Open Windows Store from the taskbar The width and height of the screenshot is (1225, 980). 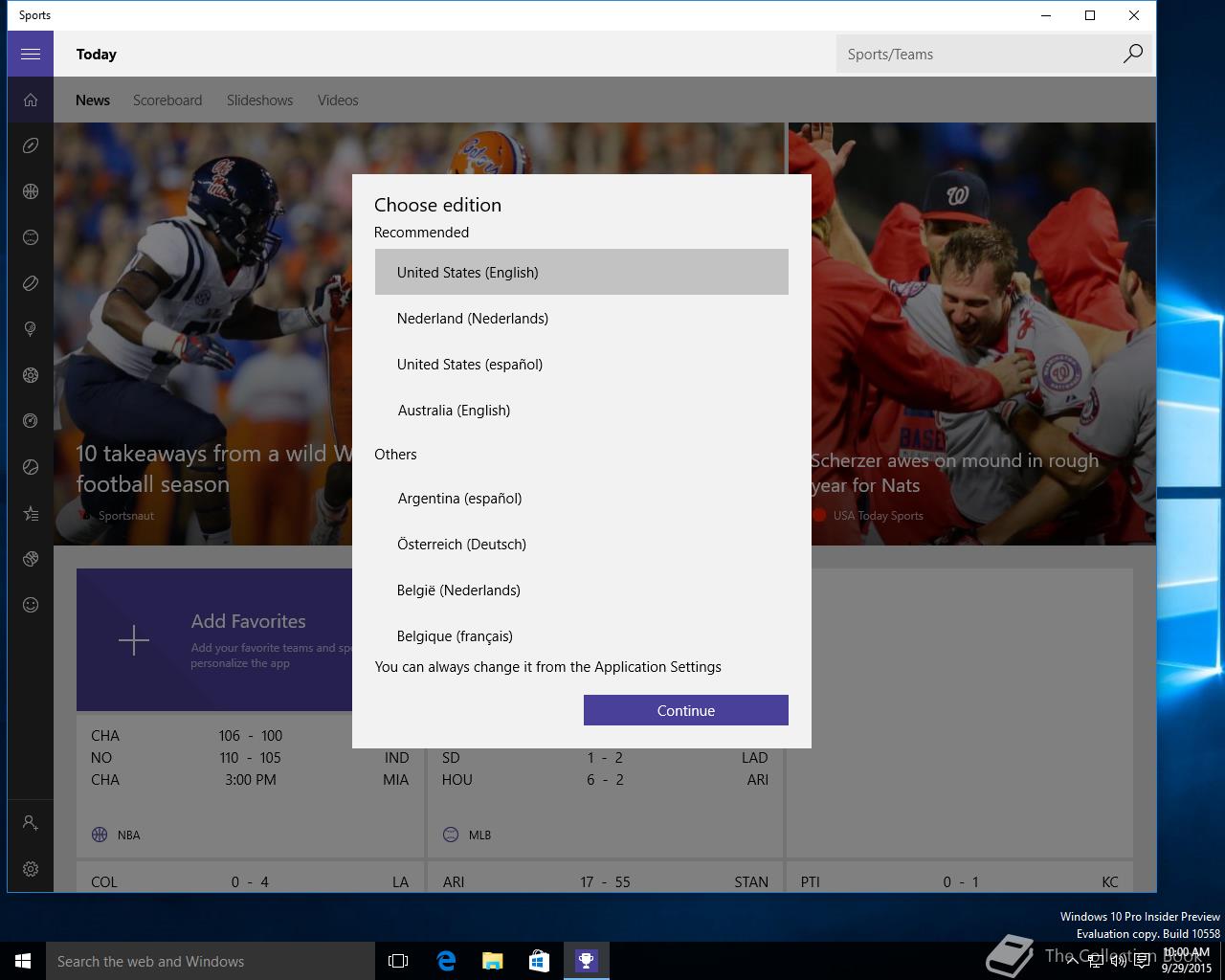539,961
